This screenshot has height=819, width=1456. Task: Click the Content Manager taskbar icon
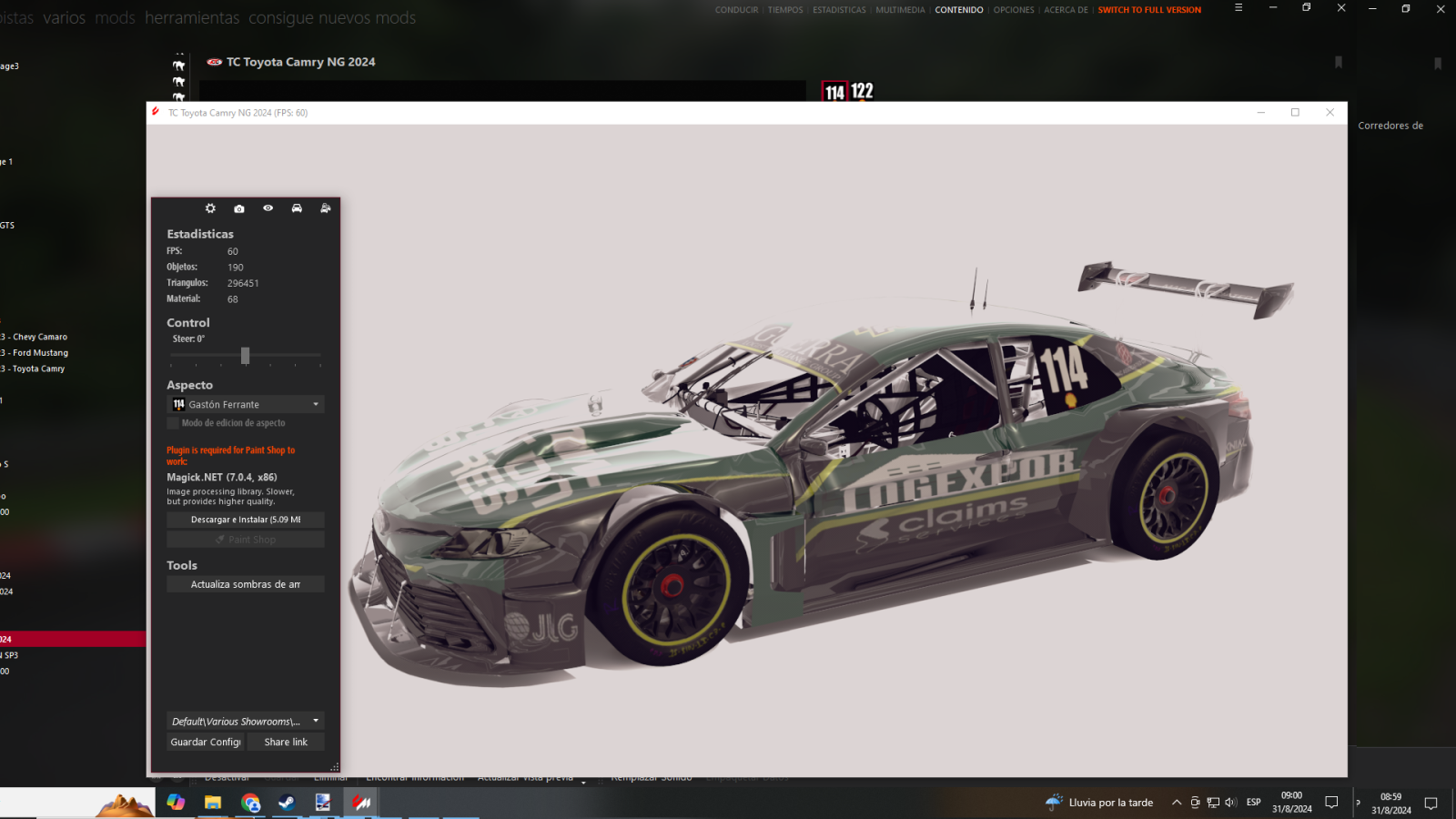coord(362,802)
